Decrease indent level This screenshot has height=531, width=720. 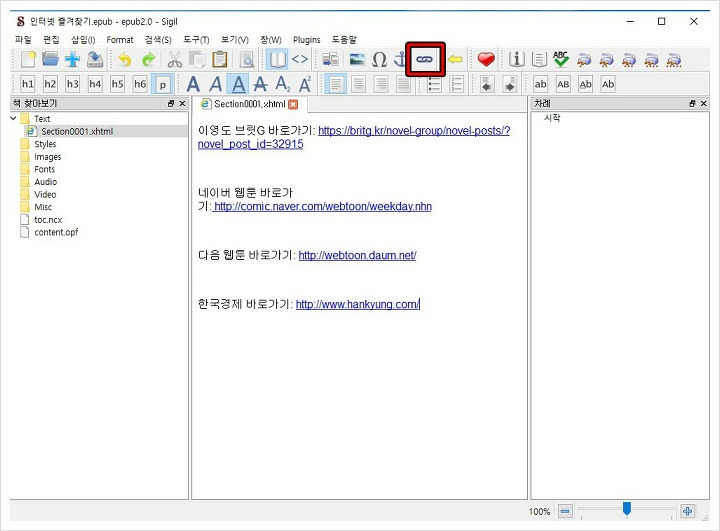487,85
